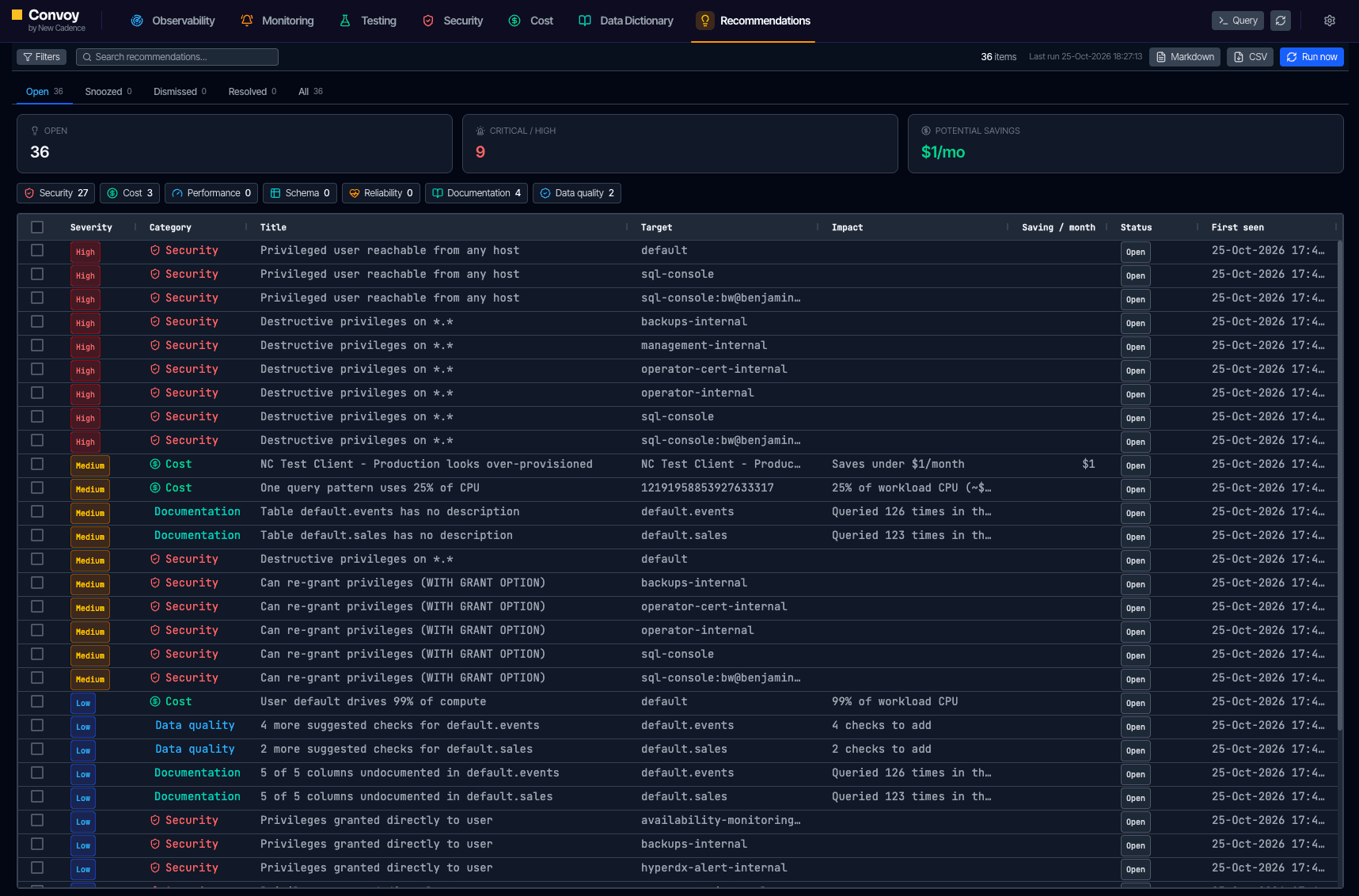1359x896 pixels.
Task: Filter by Performance 0 category chip
Action: coord(211,193)
